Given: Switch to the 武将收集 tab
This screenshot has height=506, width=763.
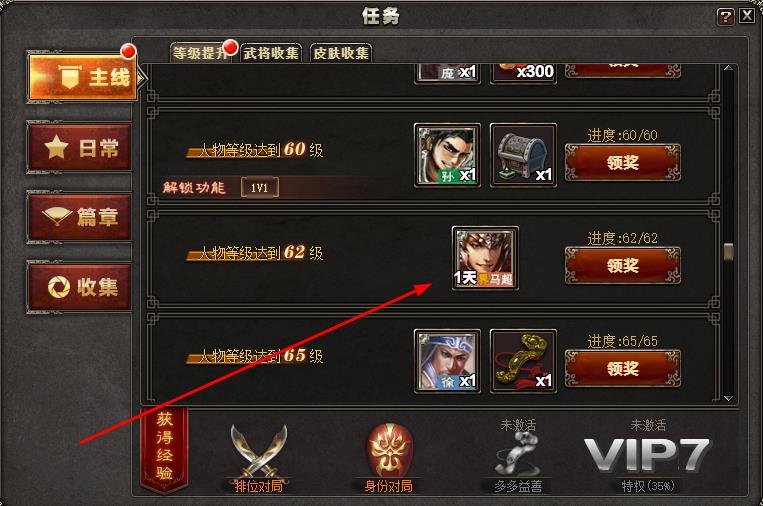Looking at the screenshot, I should tap(271, 53).
